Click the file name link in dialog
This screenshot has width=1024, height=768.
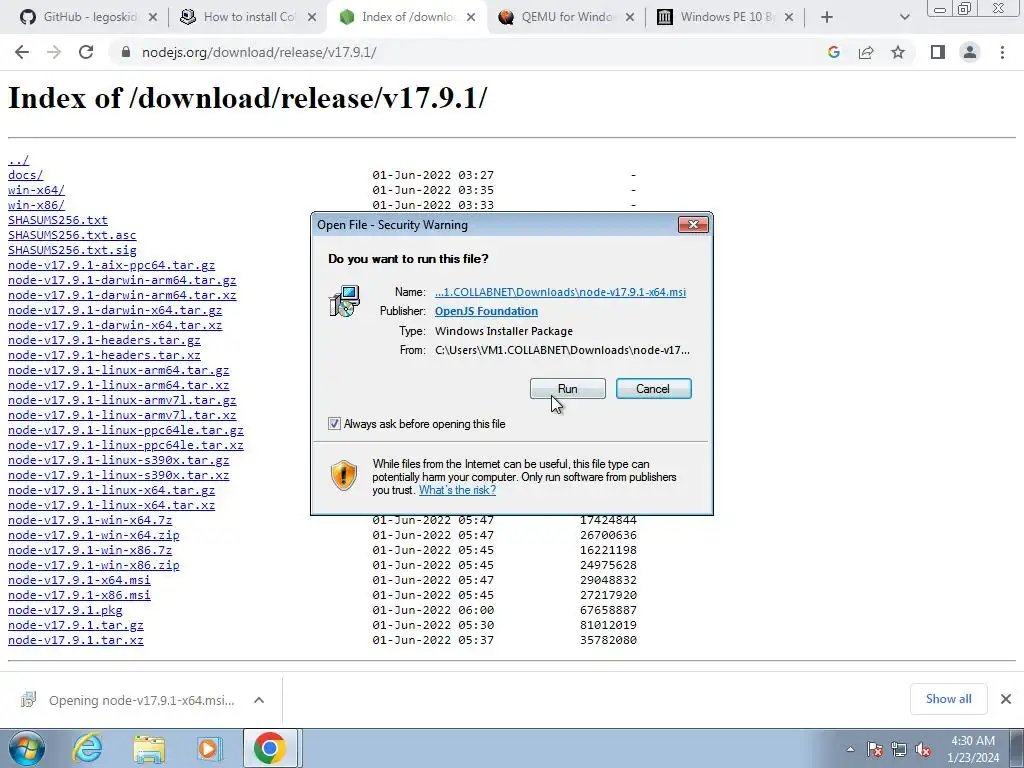pos(560,293)
